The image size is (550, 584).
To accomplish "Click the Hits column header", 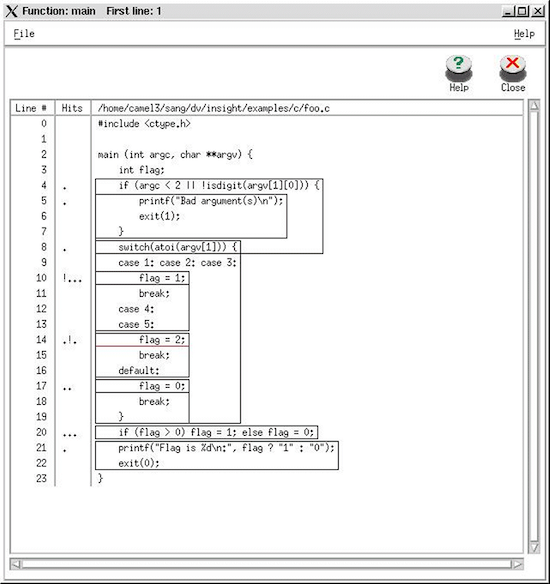I will (72, 108).
